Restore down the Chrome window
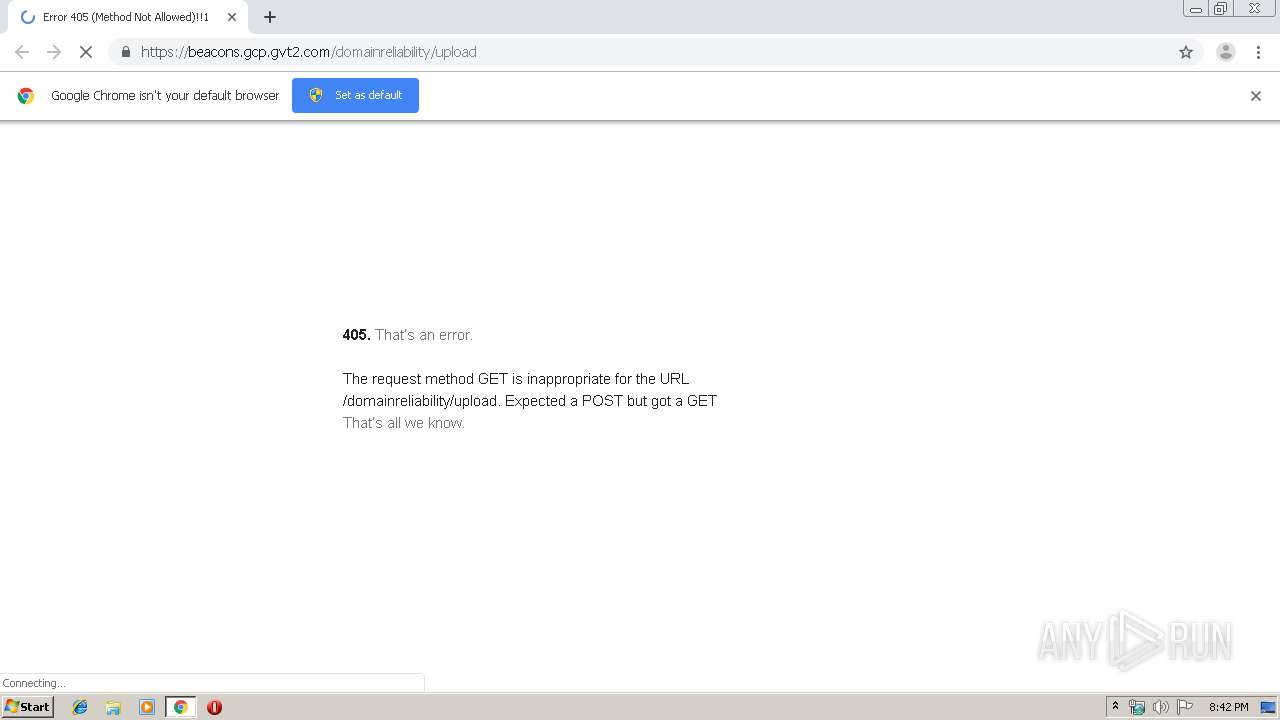 tap(1221, 9)
